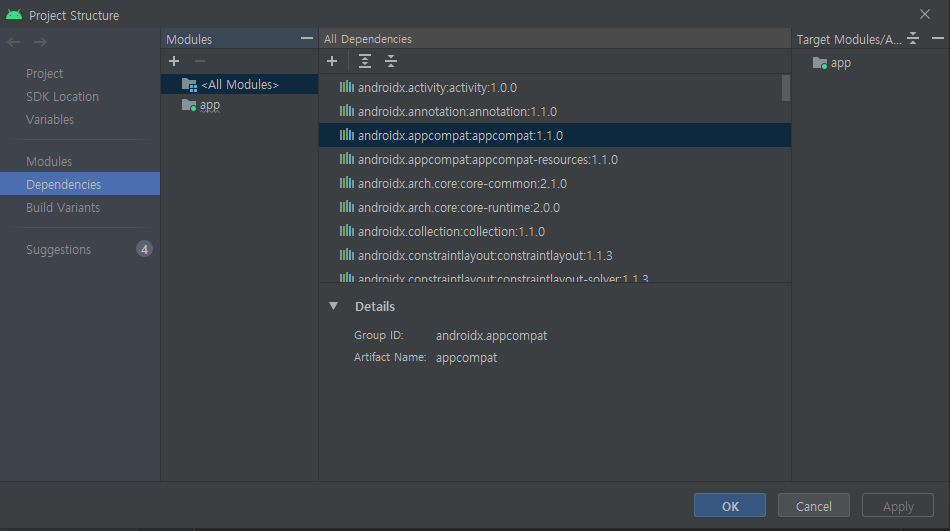The width and height of the screenshot is (950, 531).
Task: Open the Project settings page
Action: (44, 73)
